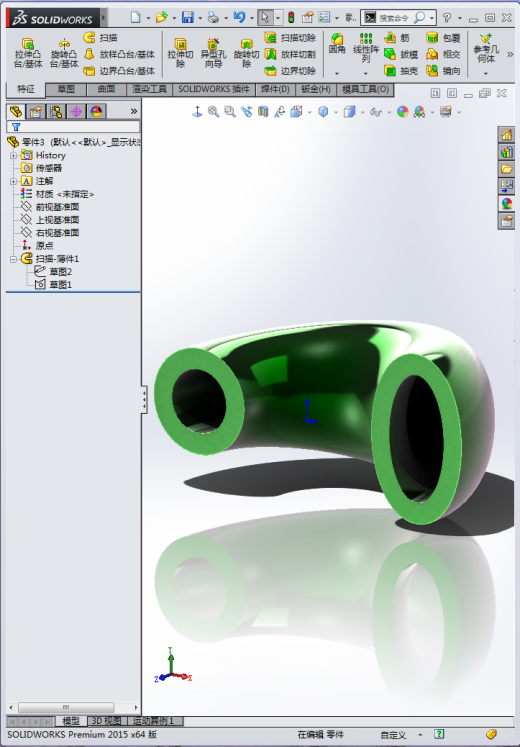Click the Boundary Cut tool (边界切除)

[290, 71]
